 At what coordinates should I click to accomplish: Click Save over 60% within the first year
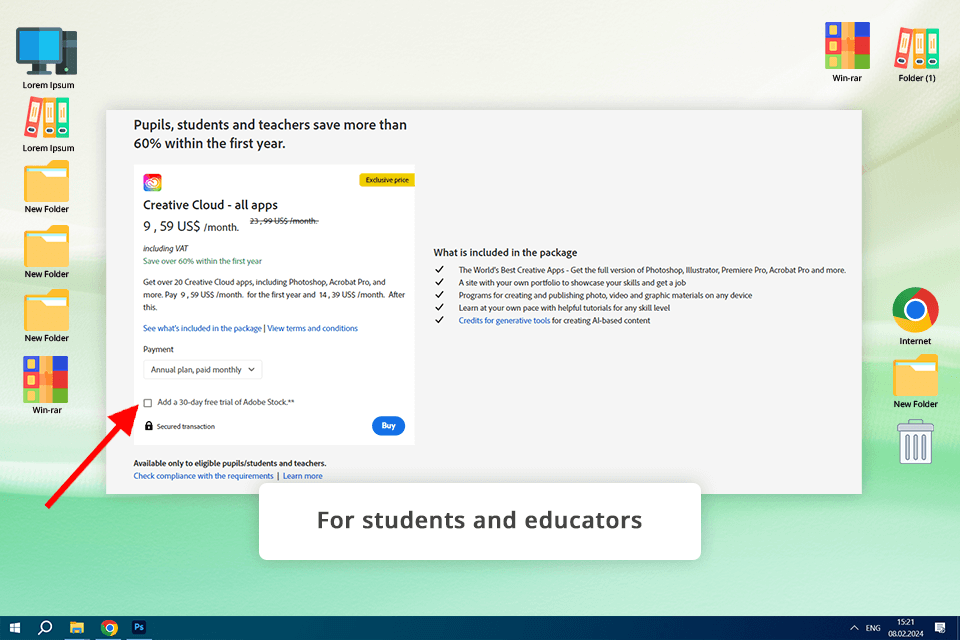202,261
